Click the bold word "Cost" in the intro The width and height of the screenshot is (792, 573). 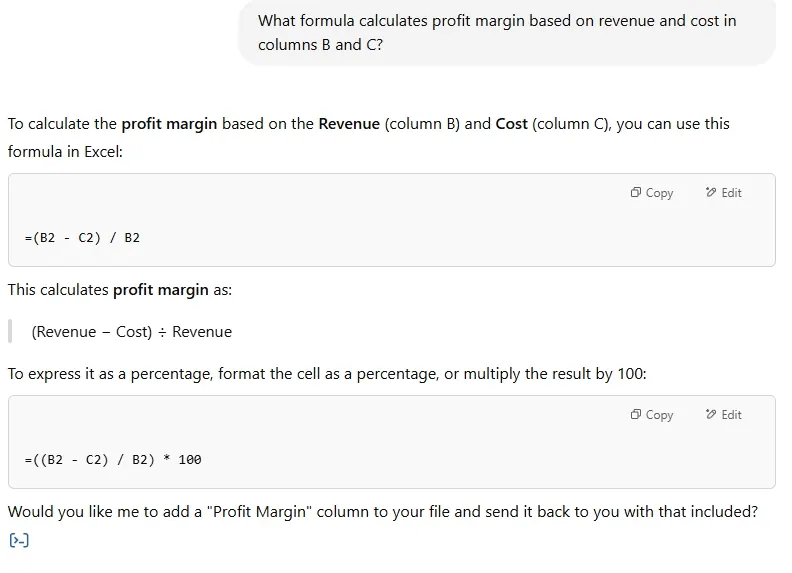click(511, 124)
